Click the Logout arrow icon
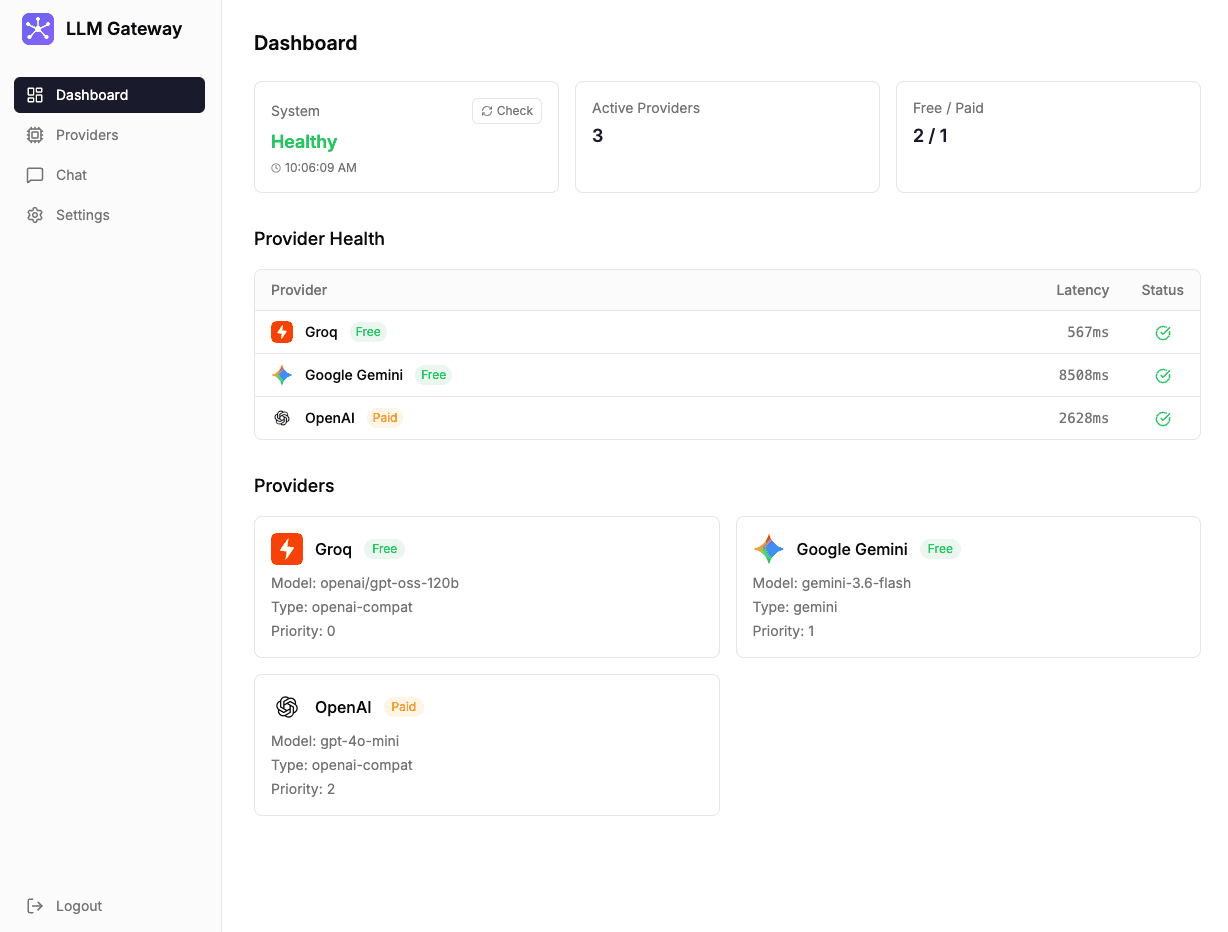This screenshot has height=932, width=1228. [35, 906]
